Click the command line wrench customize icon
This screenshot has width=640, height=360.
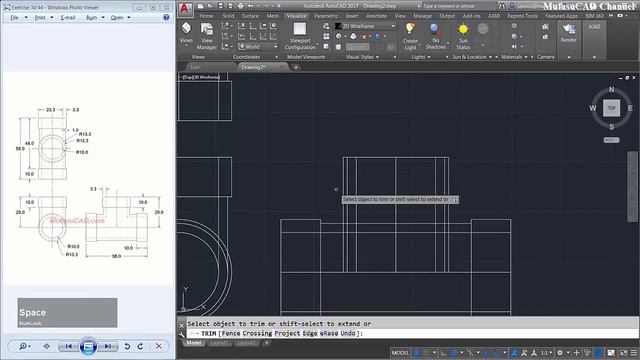(182, 335)
